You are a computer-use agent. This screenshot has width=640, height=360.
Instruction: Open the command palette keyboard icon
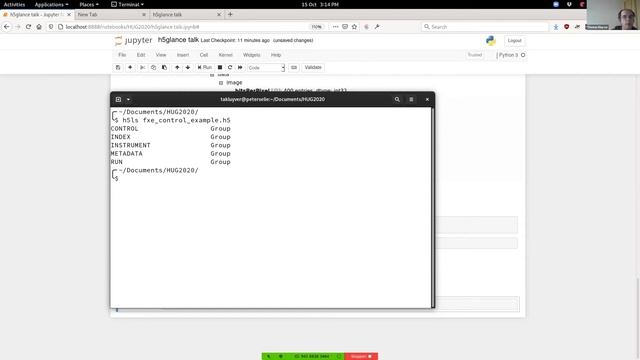tap(294, 67)
